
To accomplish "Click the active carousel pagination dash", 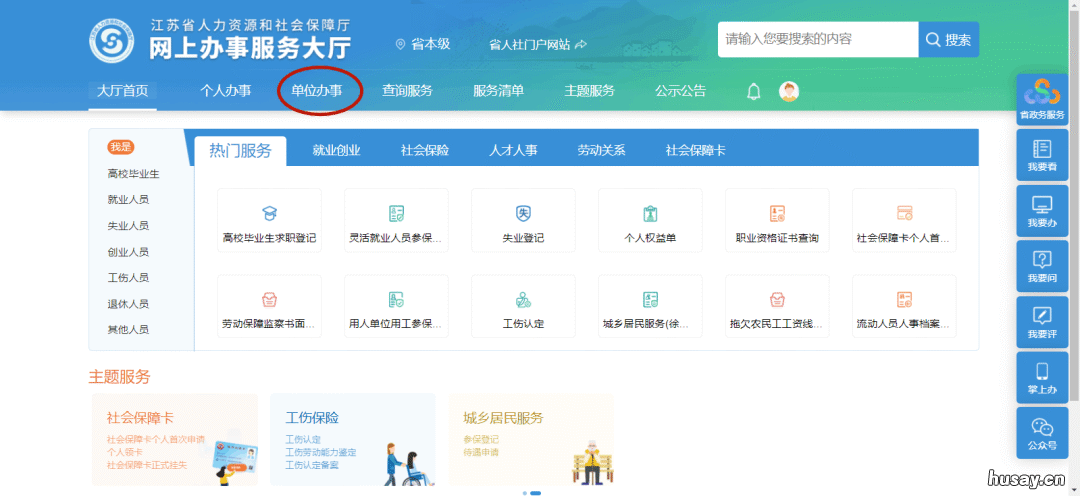I will (535, 493).
